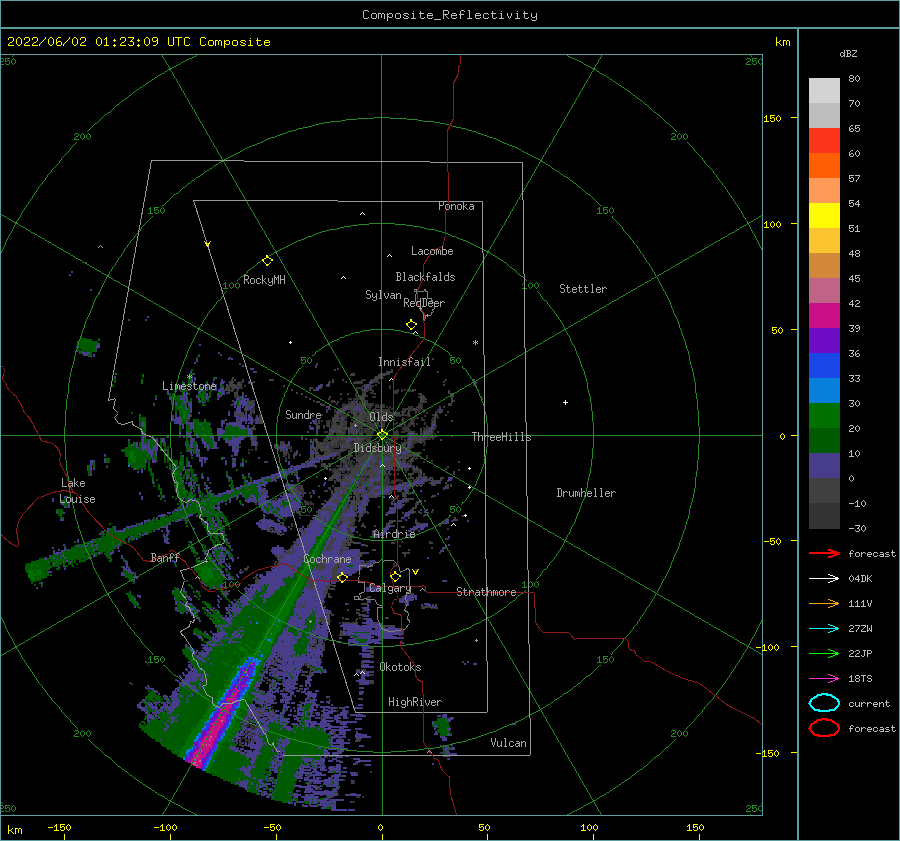
Task: Click the Didsbury town label
Action: click(377, 448)
